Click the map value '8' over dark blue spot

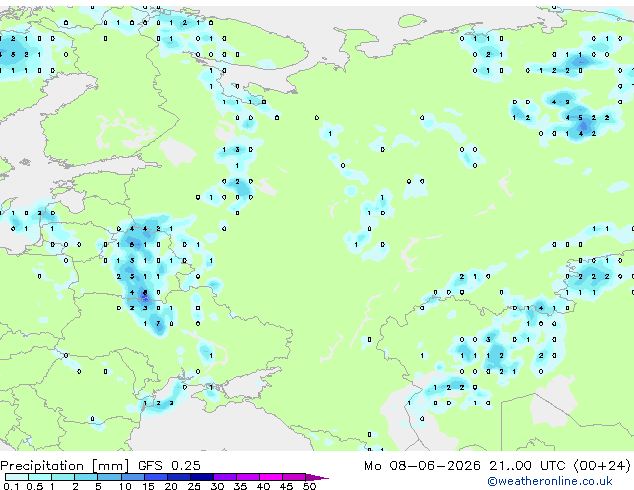pyautogui.click(x=145, y=292)
